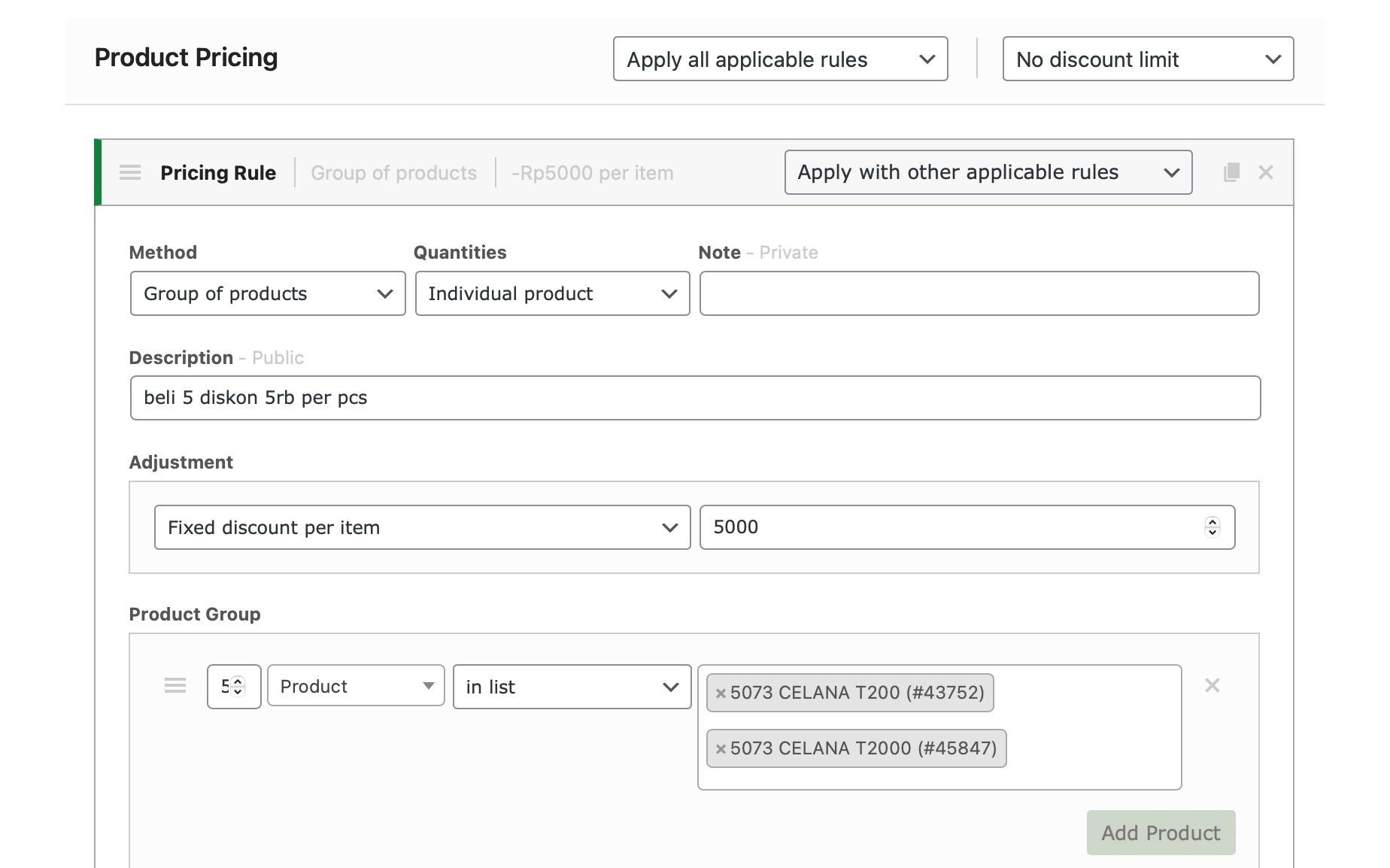
Task: Open Fixed discount per item dropdown
Action: (x=422, y=528)
